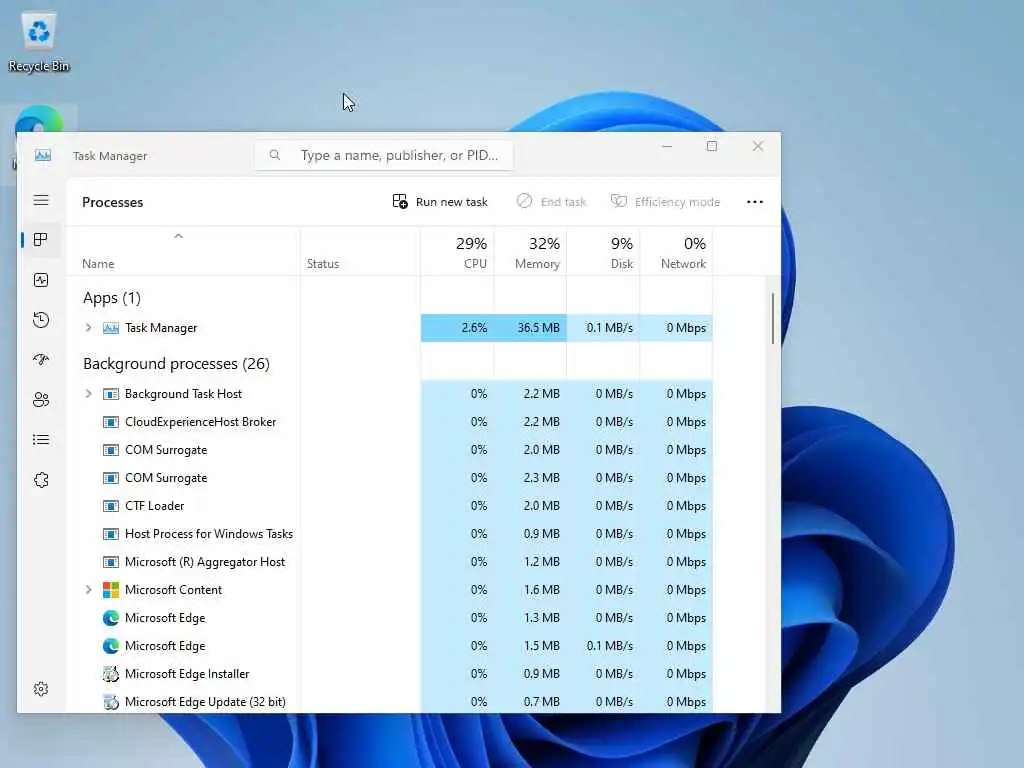Click the vertical scrollbar thumb
The height and width of the screenshot is (768, 1024).
[773, 318]
